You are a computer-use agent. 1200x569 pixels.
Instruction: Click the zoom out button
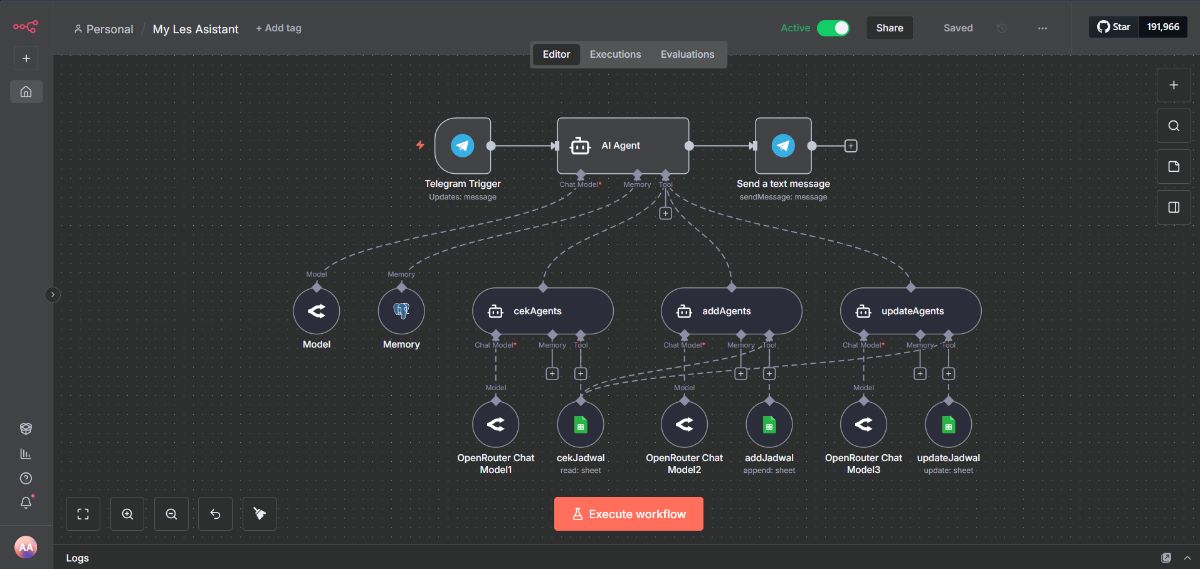click(171, 514)
